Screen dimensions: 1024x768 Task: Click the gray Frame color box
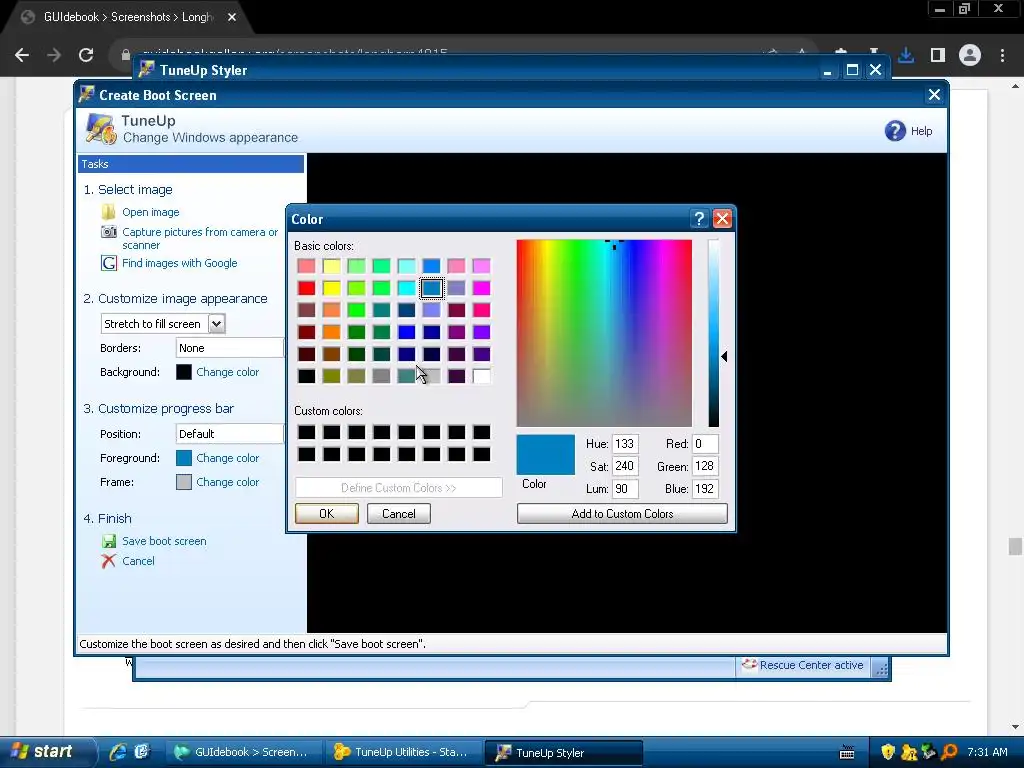(184, 482)
